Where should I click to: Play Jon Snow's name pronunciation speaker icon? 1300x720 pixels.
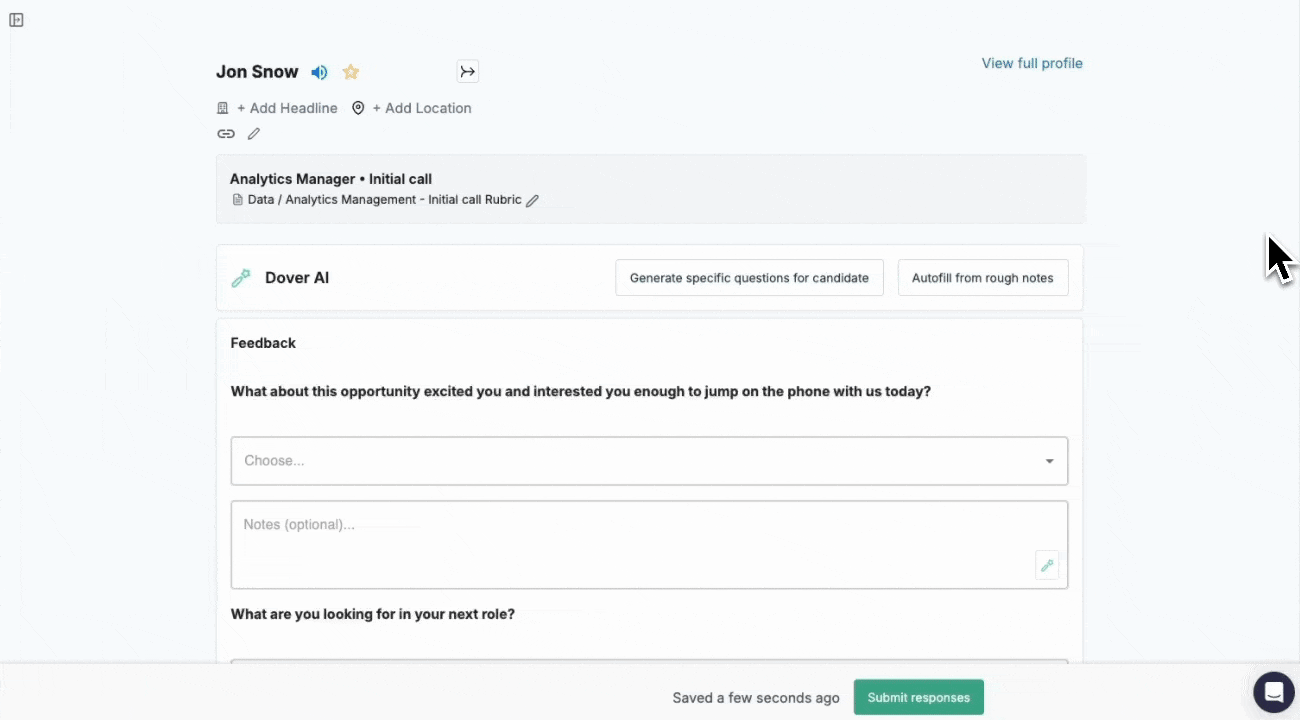(x=319, y=72)
